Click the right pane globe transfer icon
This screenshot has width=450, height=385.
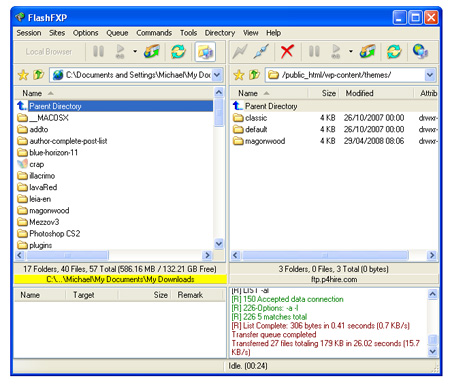[x=367, y=52]
